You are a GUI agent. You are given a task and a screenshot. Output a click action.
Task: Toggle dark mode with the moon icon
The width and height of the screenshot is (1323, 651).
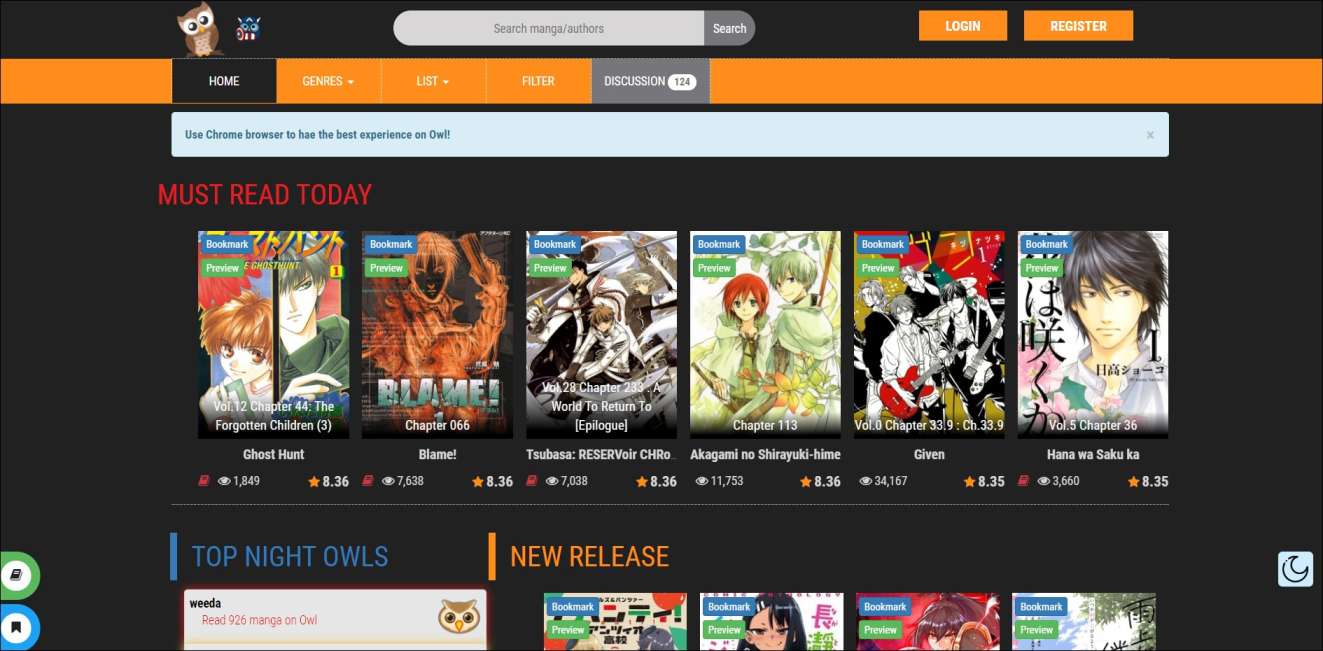1295,569
